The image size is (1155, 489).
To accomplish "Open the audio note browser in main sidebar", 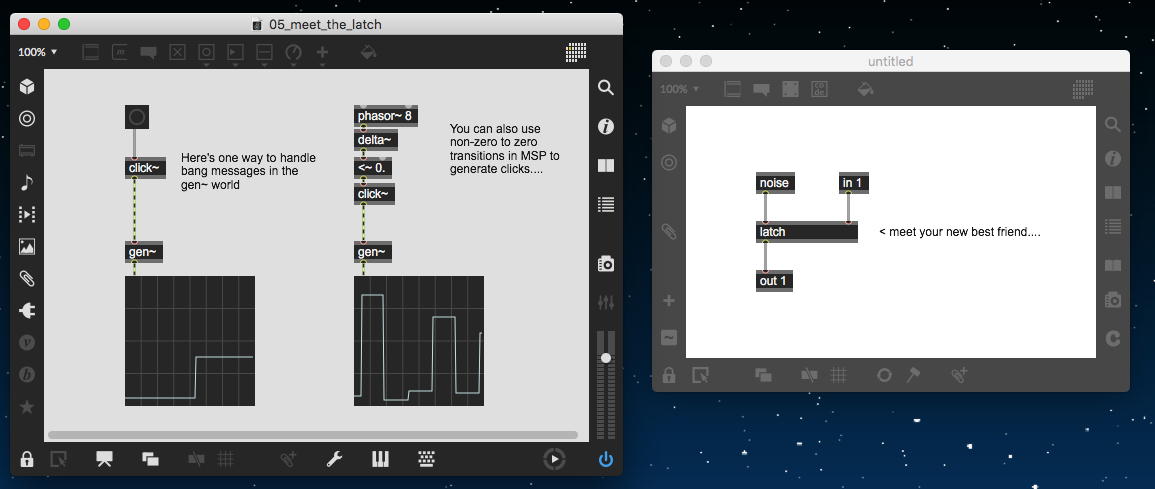I will pyautogui.click(x=27, y=183).
